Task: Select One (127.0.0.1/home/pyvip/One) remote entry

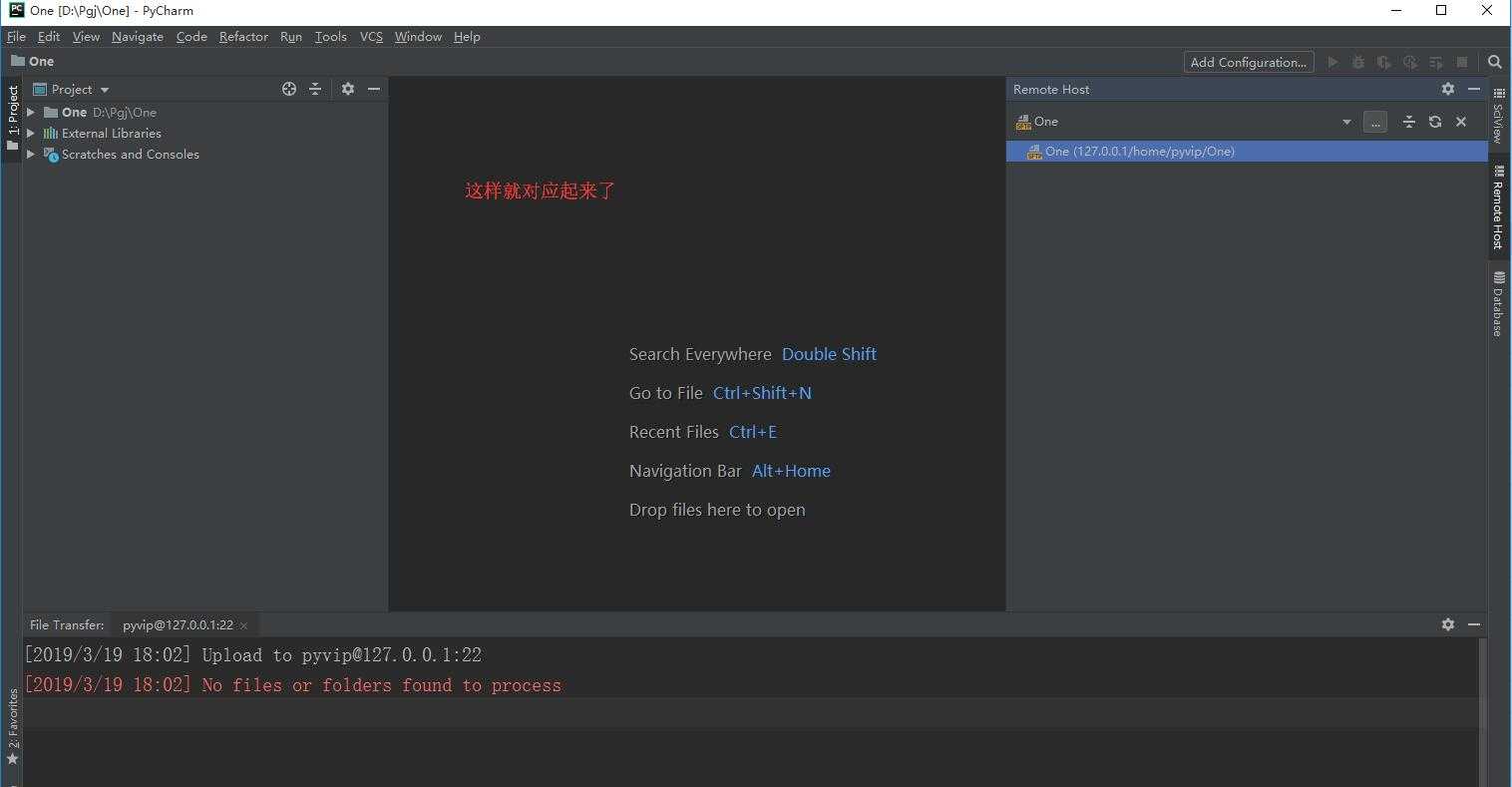Action: pos(1247,152)
